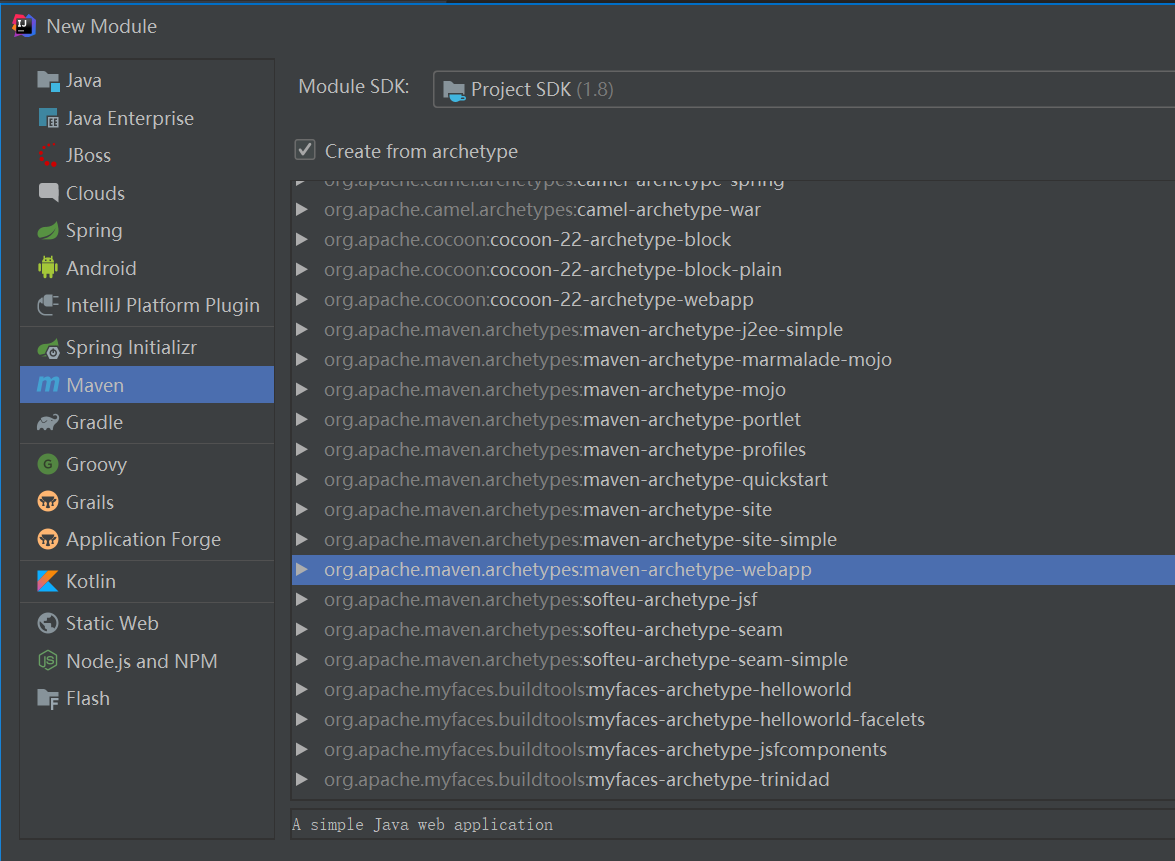Expand cocoon-22-archetype-block arrow
This screenshot has height=861, width=1175.
[302, 240]
